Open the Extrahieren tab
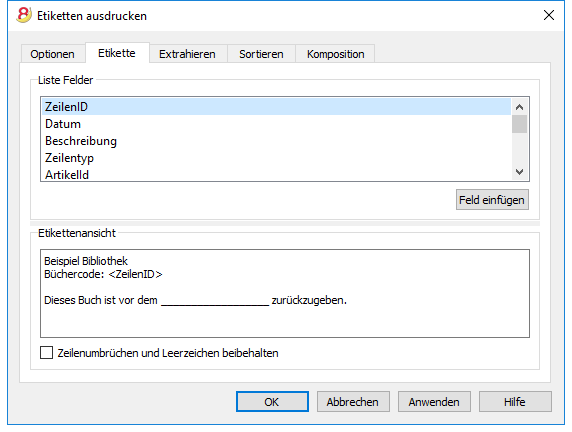 (187, 54)
